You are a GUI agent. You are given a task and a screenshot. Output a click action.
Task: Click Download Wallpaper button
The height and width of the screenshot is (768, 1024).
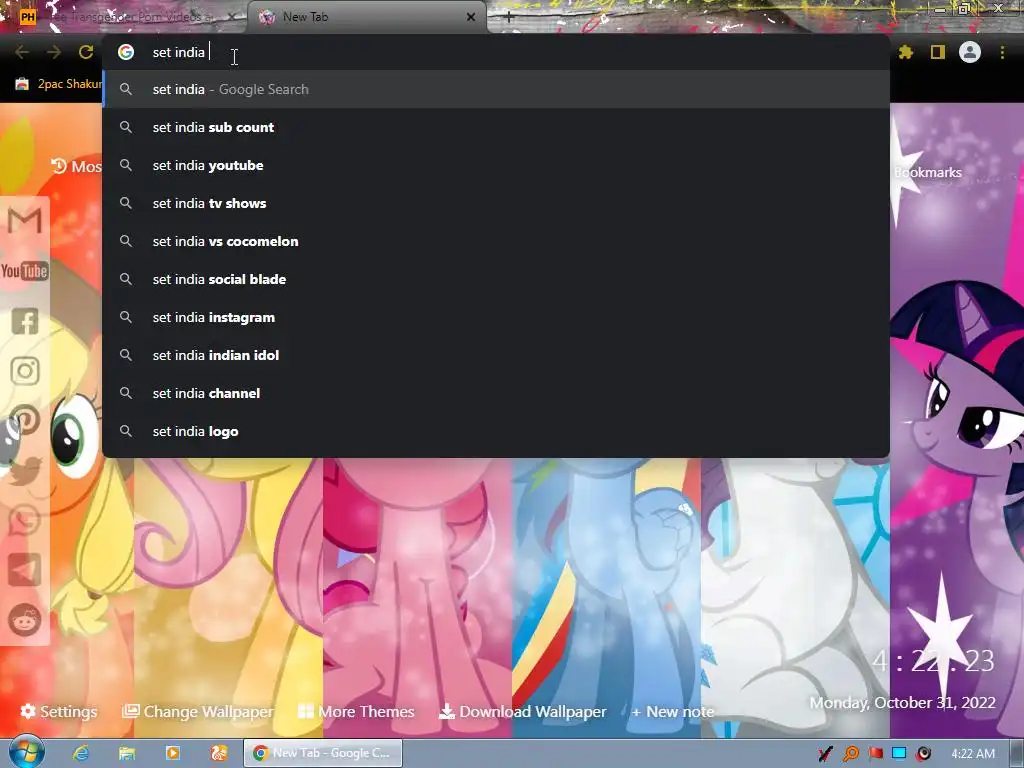coord(522,711)
